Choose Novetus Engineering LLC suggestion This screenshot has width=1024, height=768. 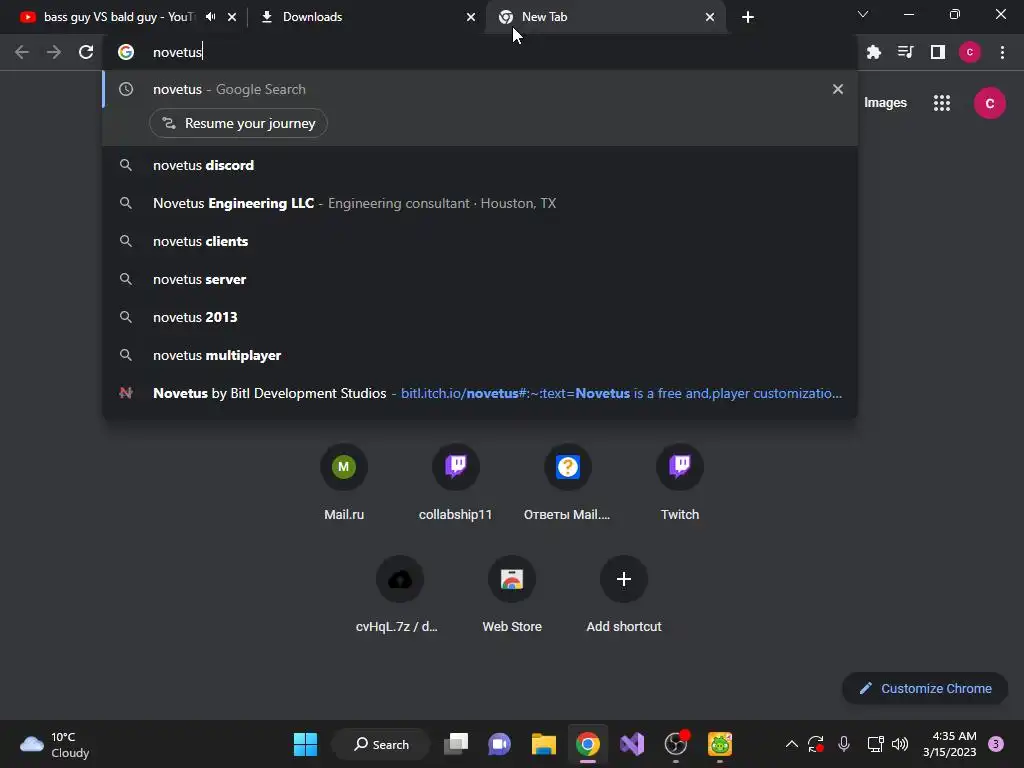click(x=480, y=203)
